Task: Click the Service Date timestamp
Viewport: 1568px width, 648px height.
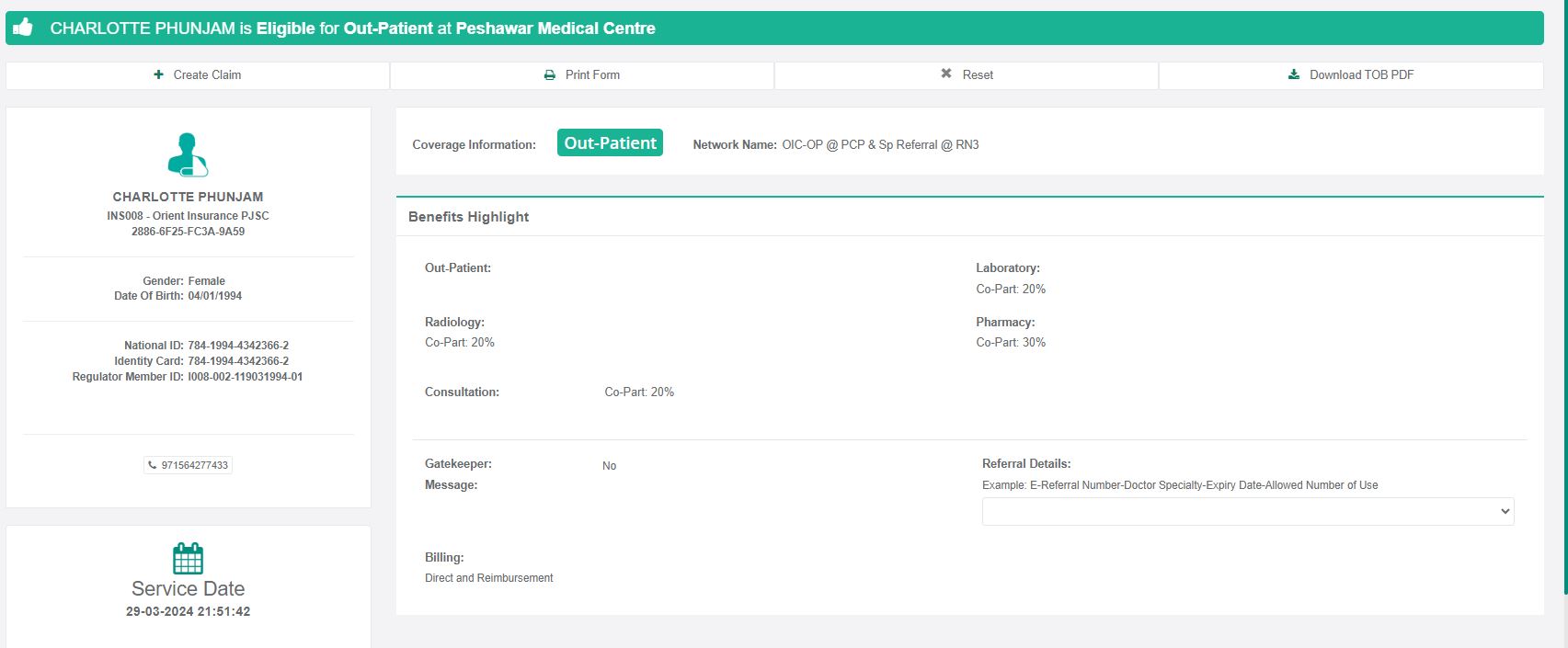Action: pos(188,611)
